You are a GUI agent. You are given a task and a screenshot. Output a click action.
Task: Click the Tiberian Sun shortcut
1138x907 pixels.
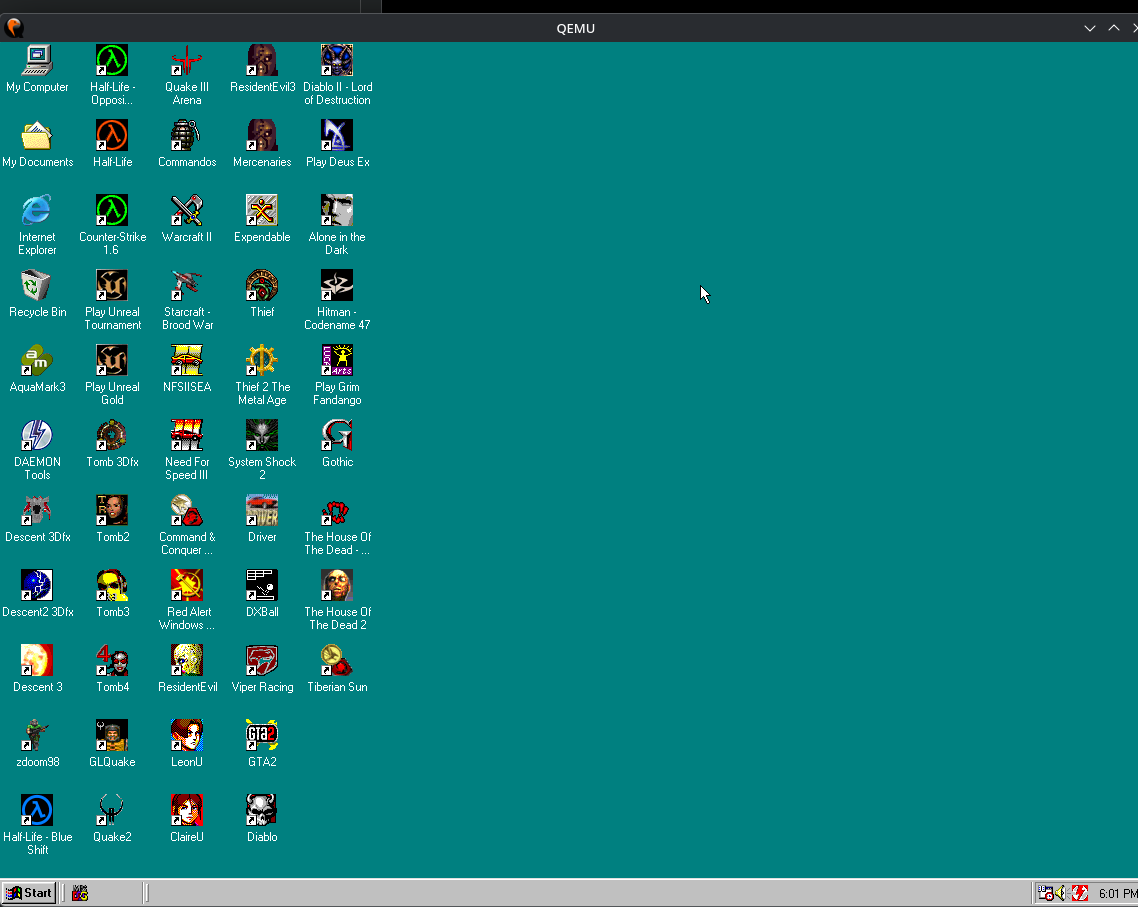coord(337,660)
